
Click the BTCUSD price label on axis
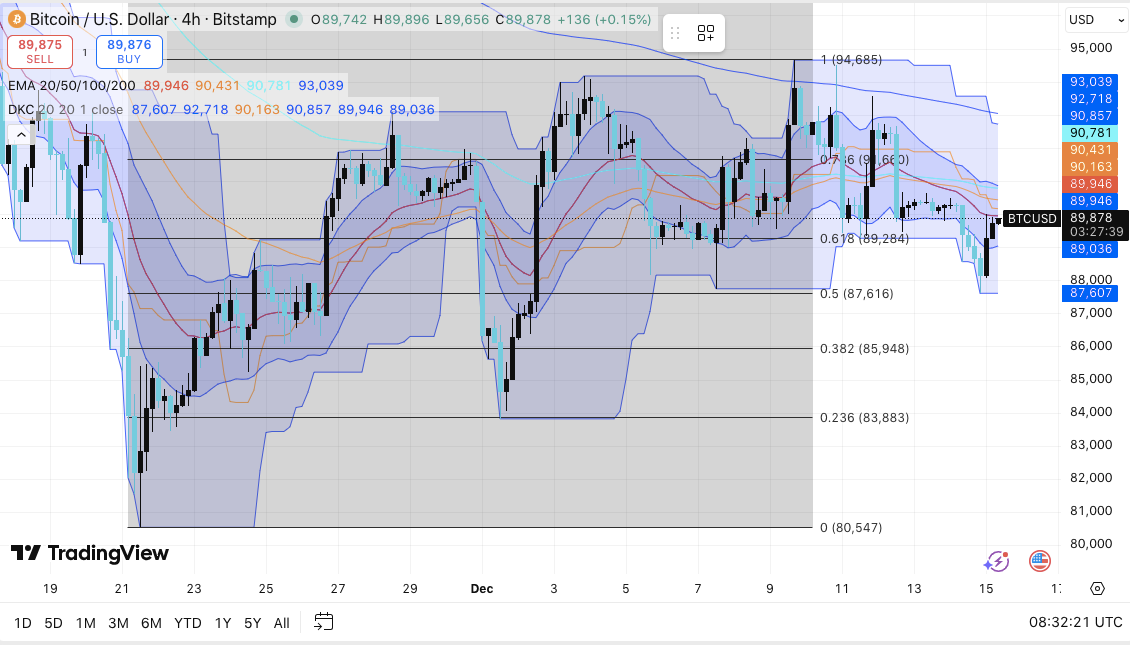click(x=1031, y=218)
